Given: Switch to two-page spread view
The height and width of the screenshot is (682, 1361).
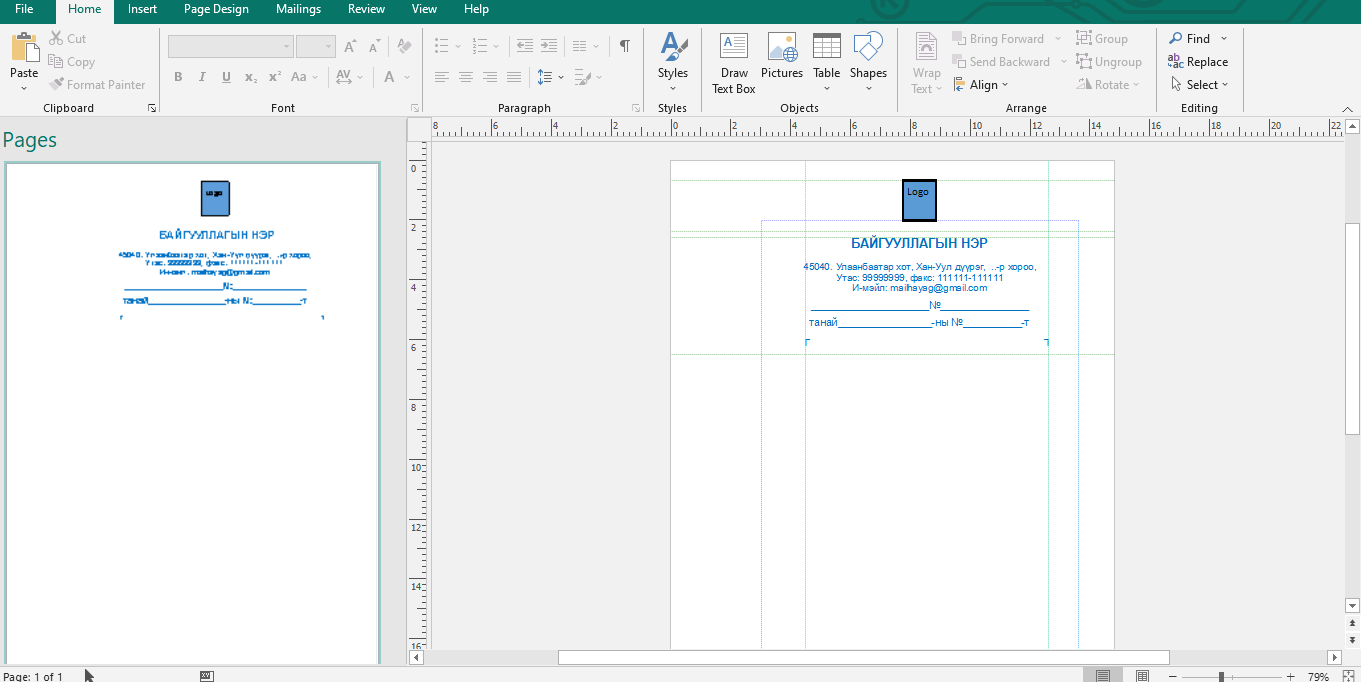Looking at the screenshot, I should point(1142,676).
